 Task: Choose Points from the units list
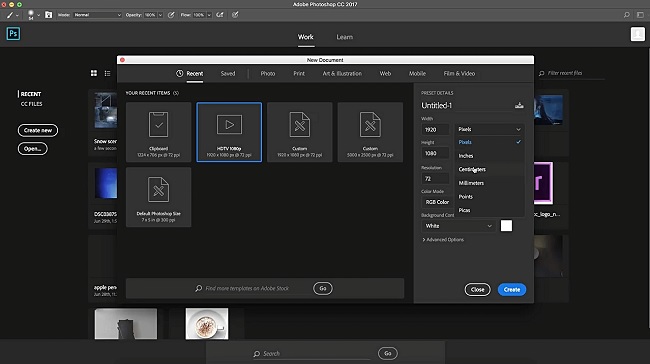click(489, 197)
